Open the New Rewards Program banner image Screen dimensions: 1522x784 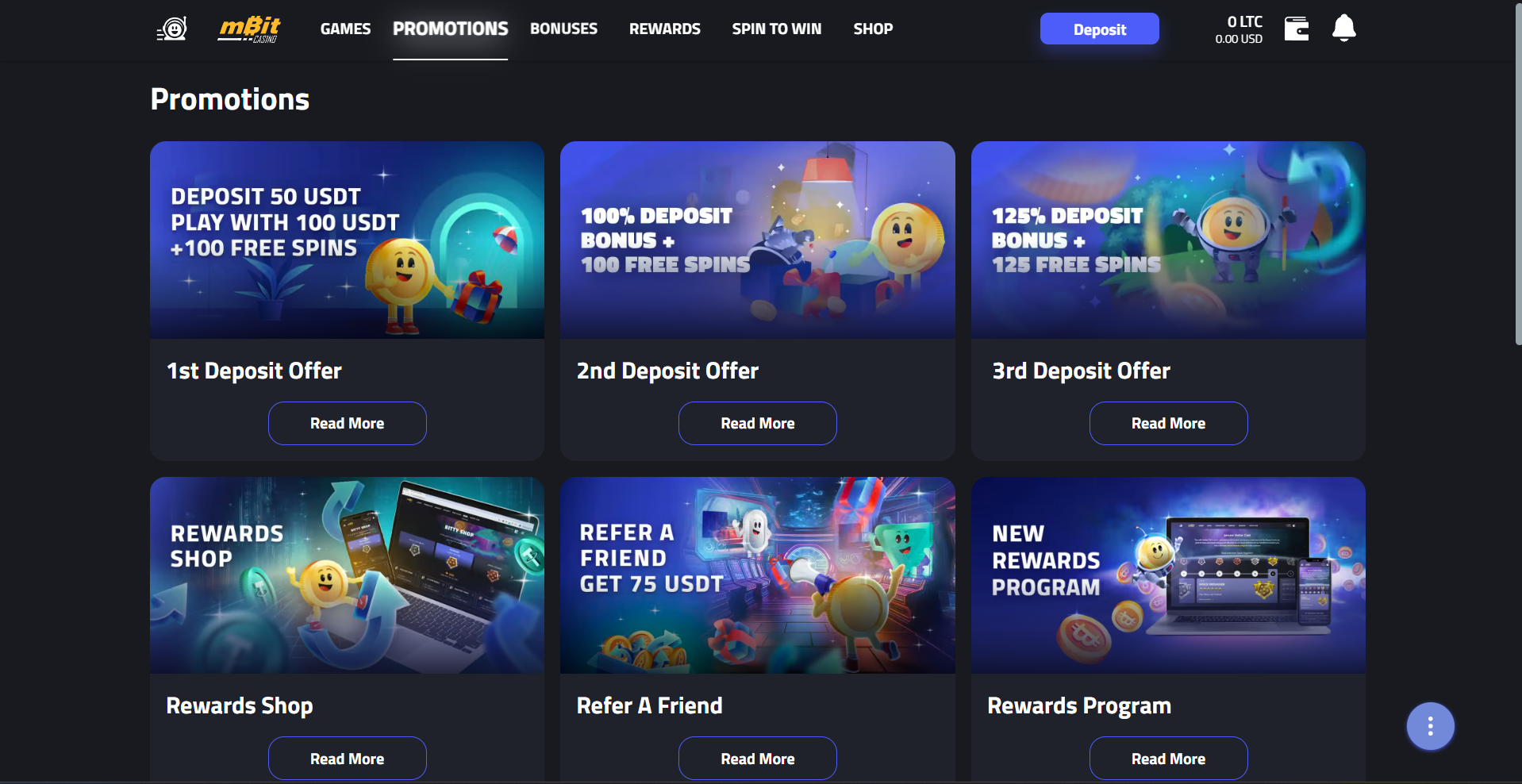coord(1168,575)
